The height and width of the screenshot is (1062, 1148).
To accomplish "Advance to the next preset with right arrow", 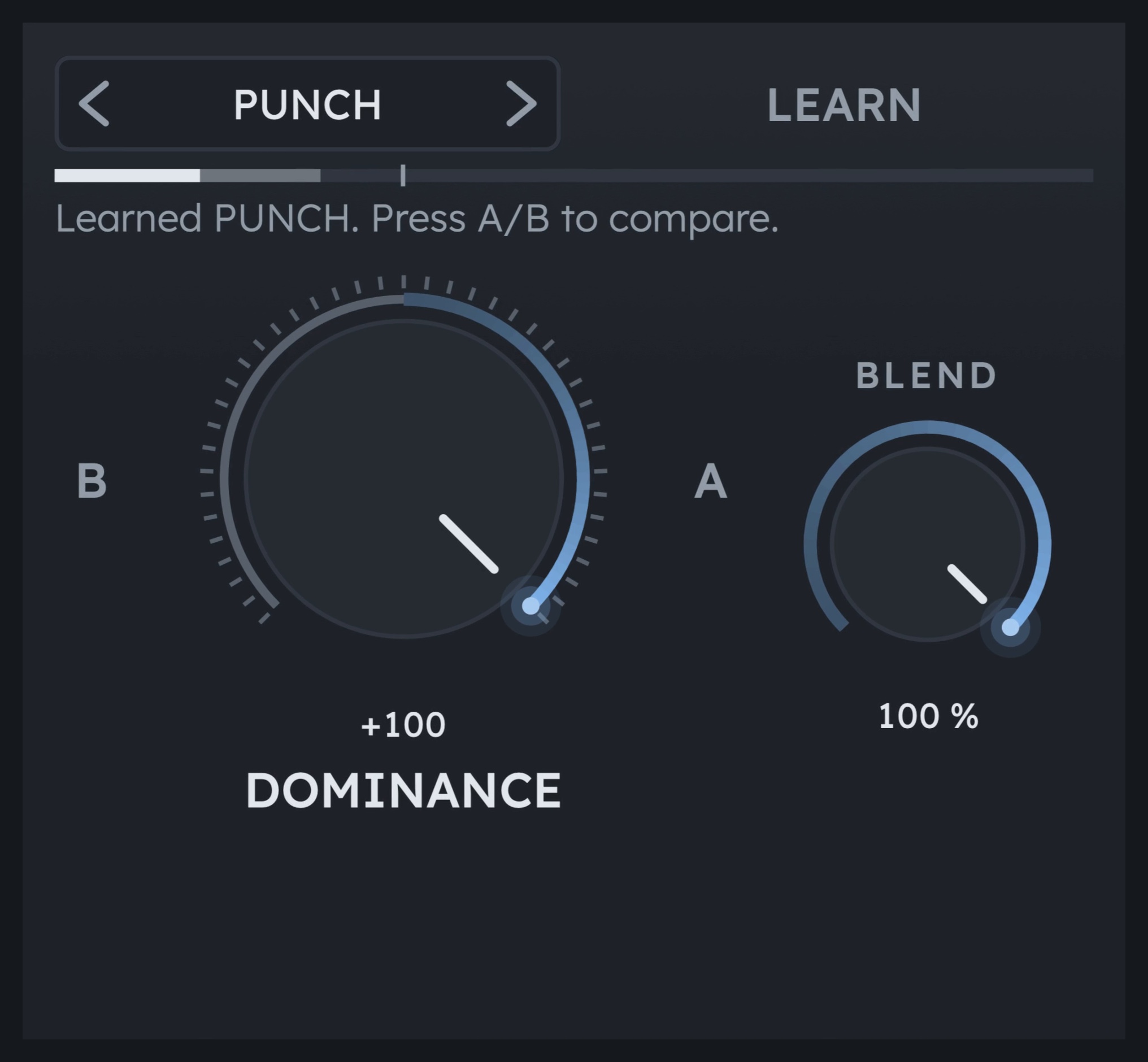I will [x=521, y=103].
